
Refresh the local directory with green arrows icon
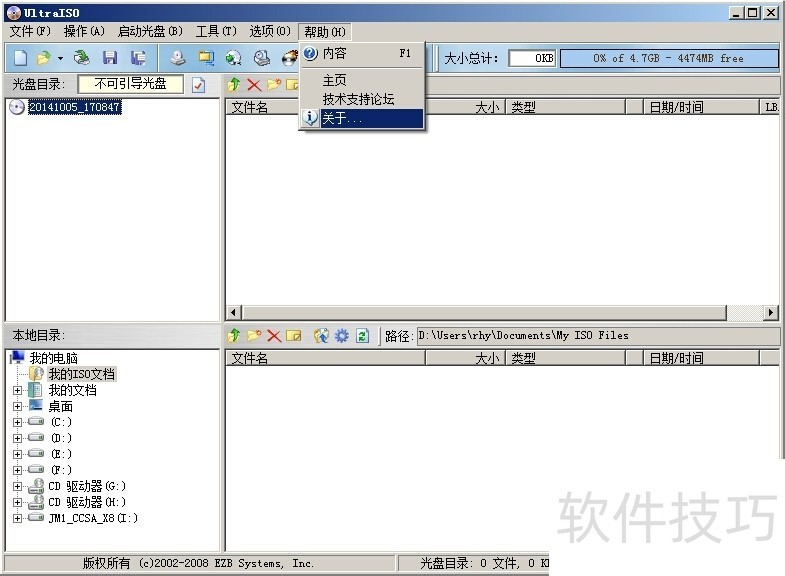[362, 335]
